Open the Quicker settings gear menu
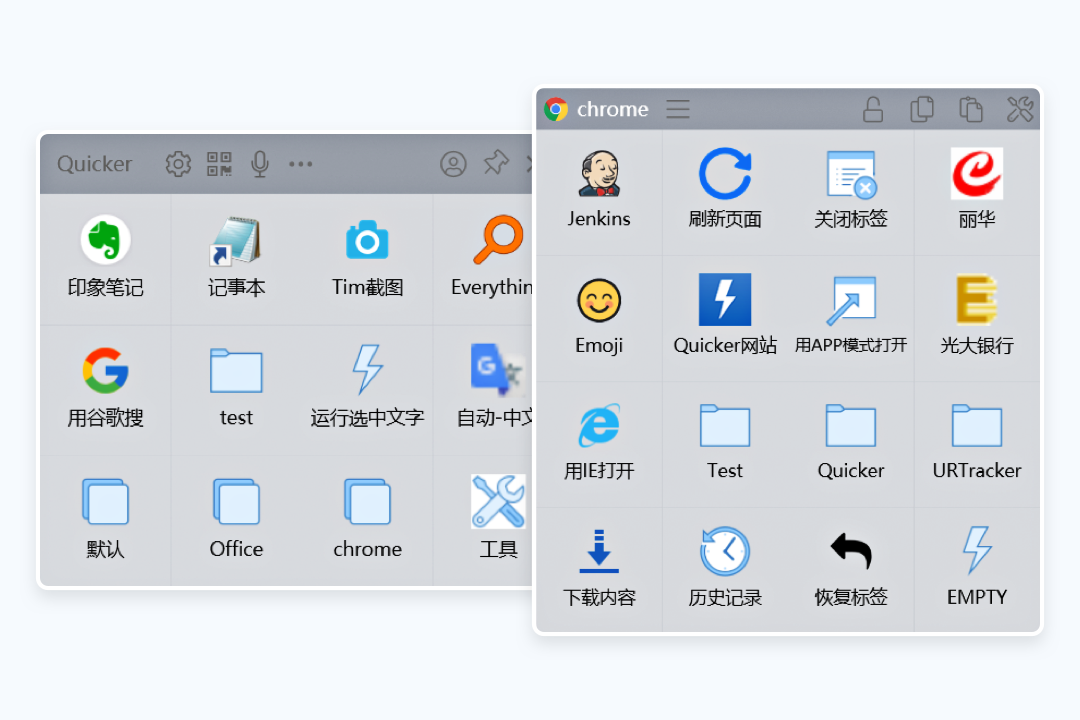 tap(178, 164)
